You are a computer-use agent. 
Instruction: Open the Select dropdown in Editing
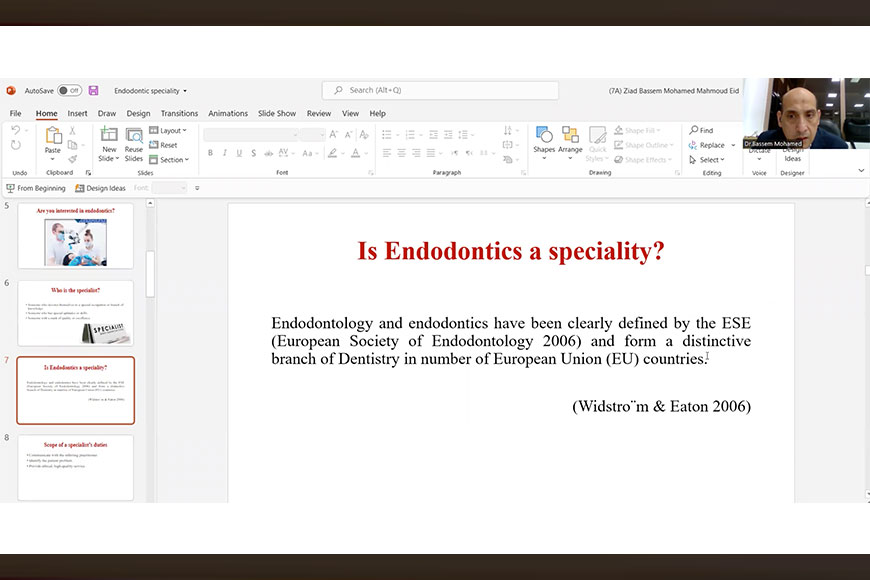[707, 159]
